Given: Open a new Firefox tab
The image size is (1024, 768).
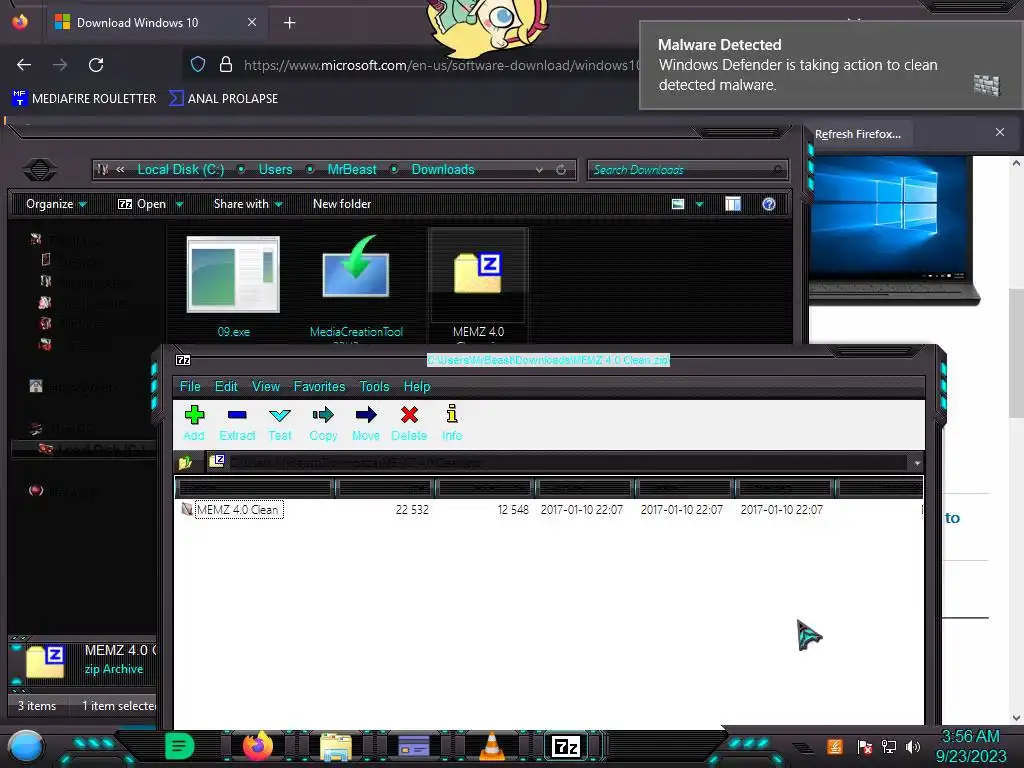Looking at the screenshot, I should click(x=289, y=23).
